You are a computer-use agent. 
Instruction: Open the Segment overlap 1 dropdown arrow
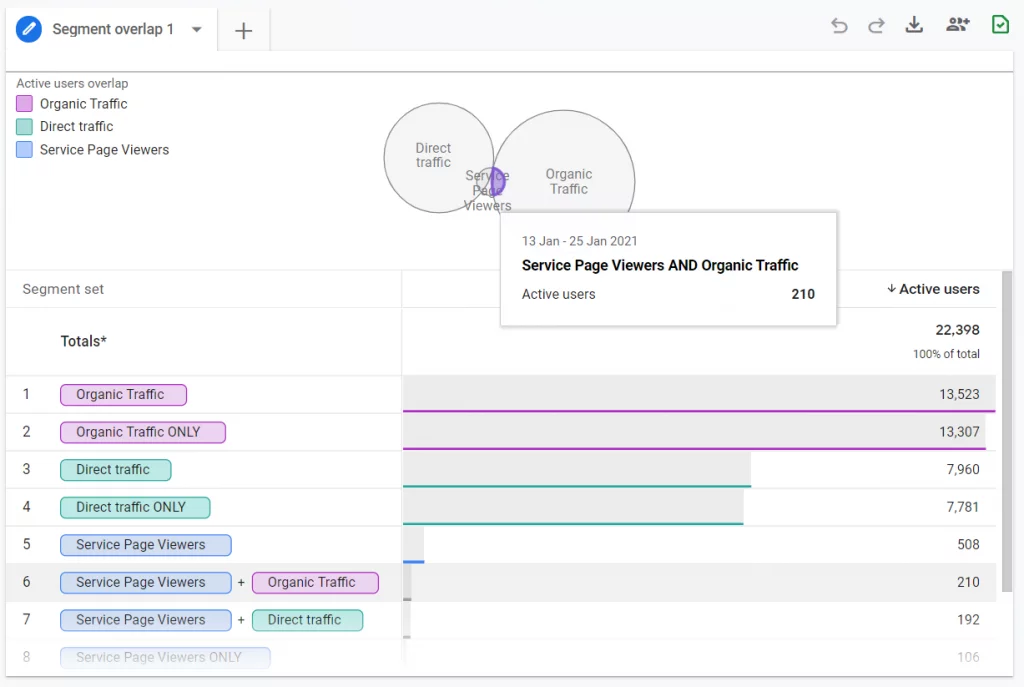coord(197,30)
